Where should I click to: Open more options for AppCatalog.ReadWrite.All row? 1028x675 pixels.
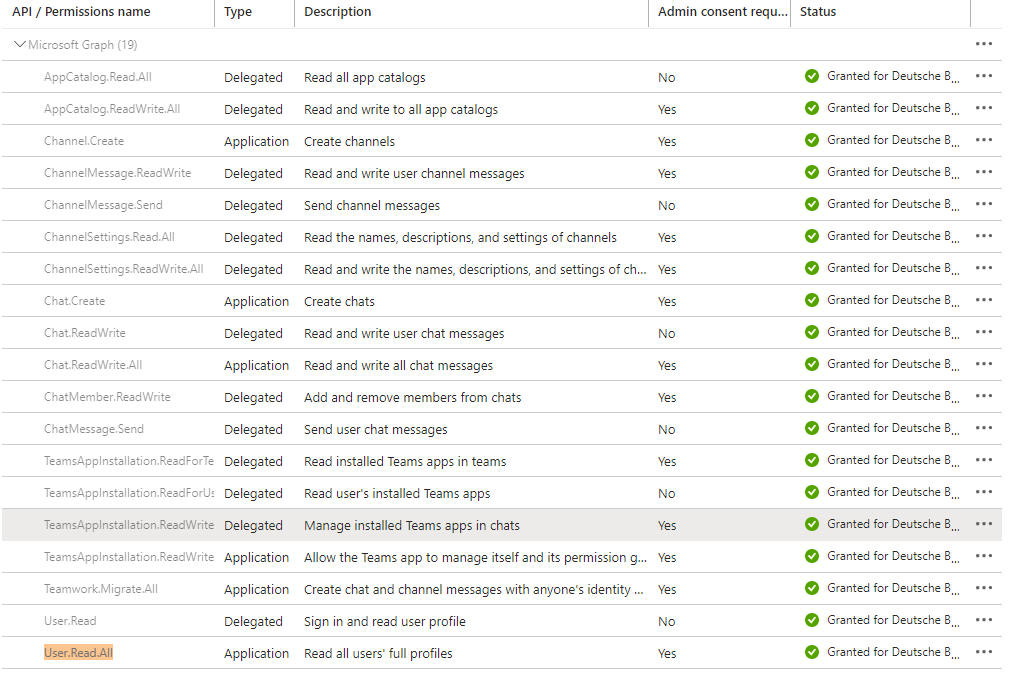[x=983, y=108]
